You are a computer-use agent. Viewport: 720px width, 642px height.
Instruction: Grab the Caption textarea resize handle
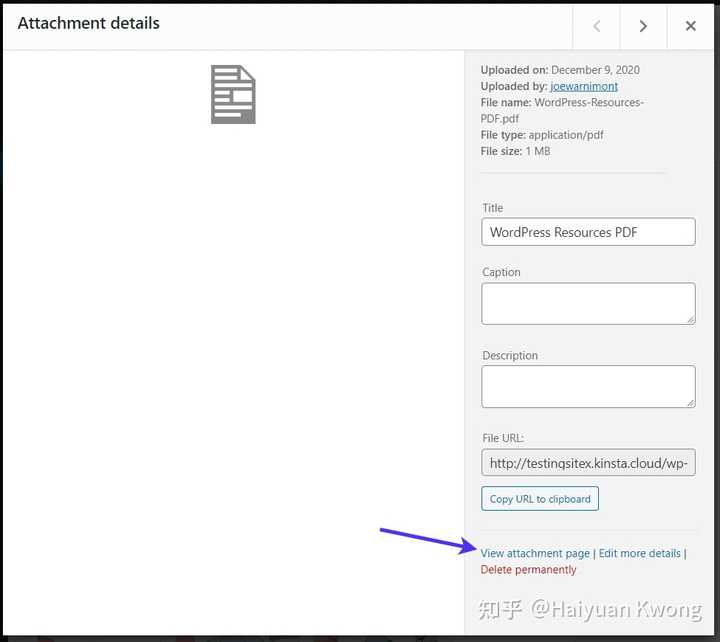point(691,320)
